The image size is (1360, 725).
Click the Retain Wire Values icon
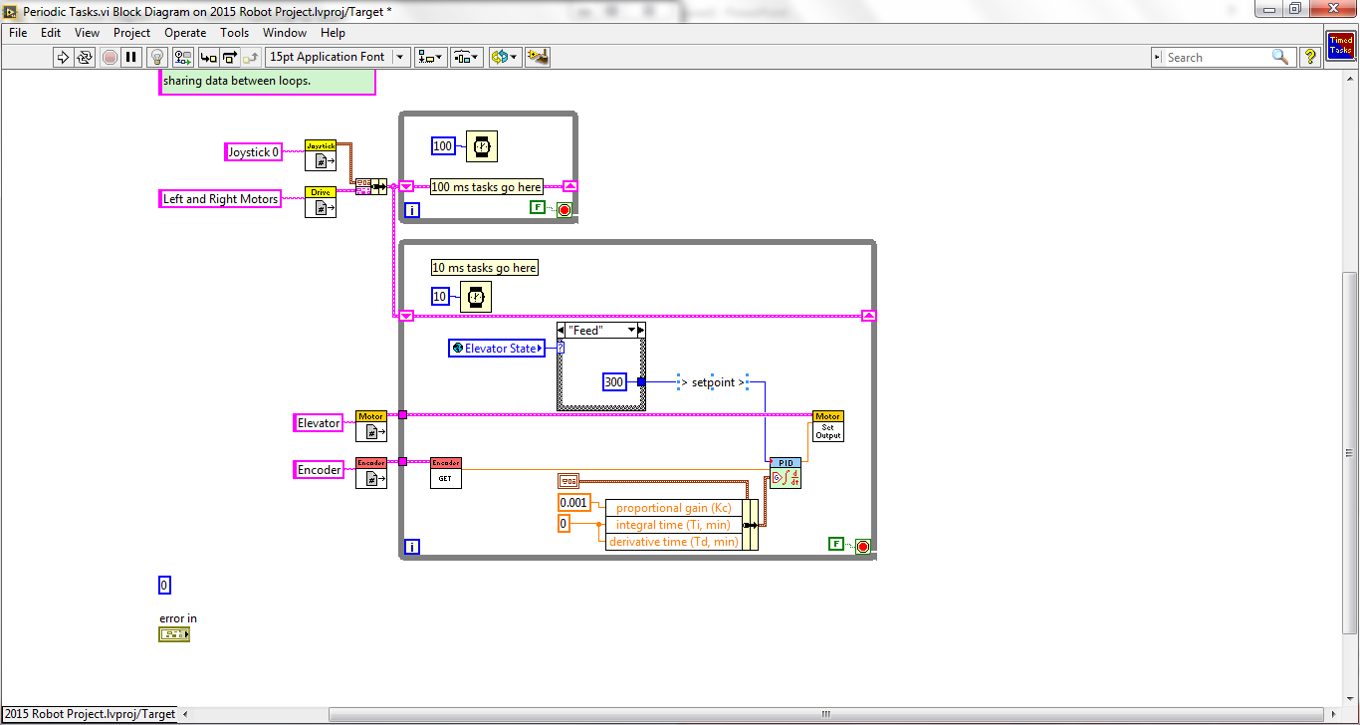pyautogui.click(x=182, y=58)
